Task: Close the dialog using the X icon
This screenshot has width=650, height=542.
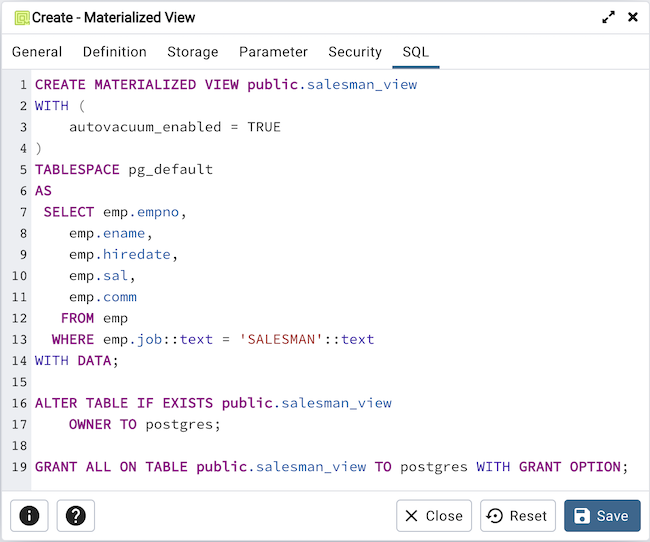Action: pyautogui.click(x=633, y=17)
